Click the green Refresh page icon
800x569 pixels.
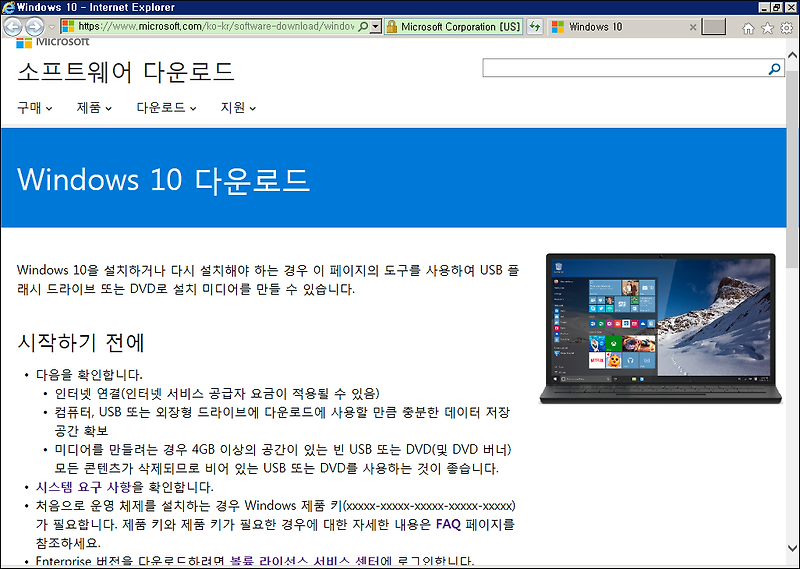coord(534,27)
